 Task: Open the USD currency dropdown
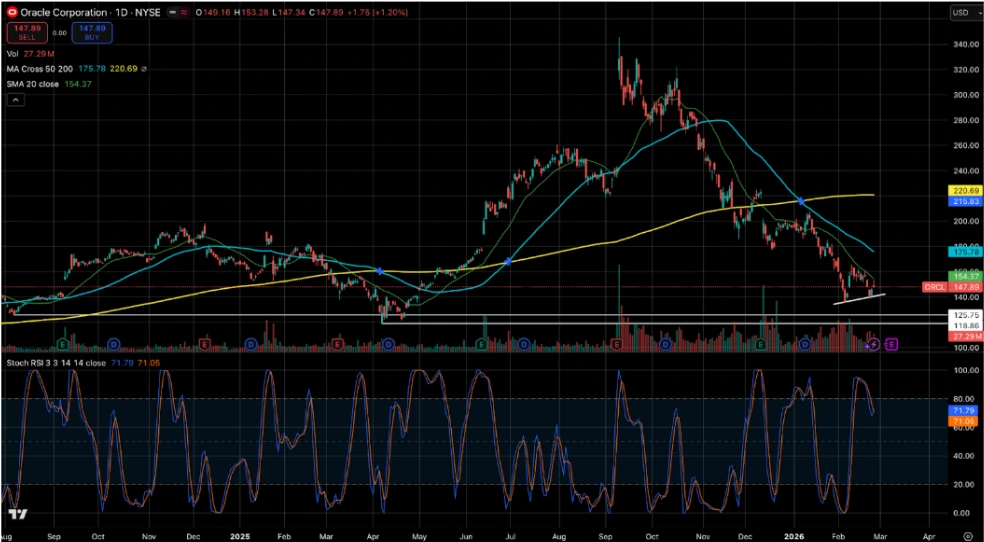(x=962, y=13)
